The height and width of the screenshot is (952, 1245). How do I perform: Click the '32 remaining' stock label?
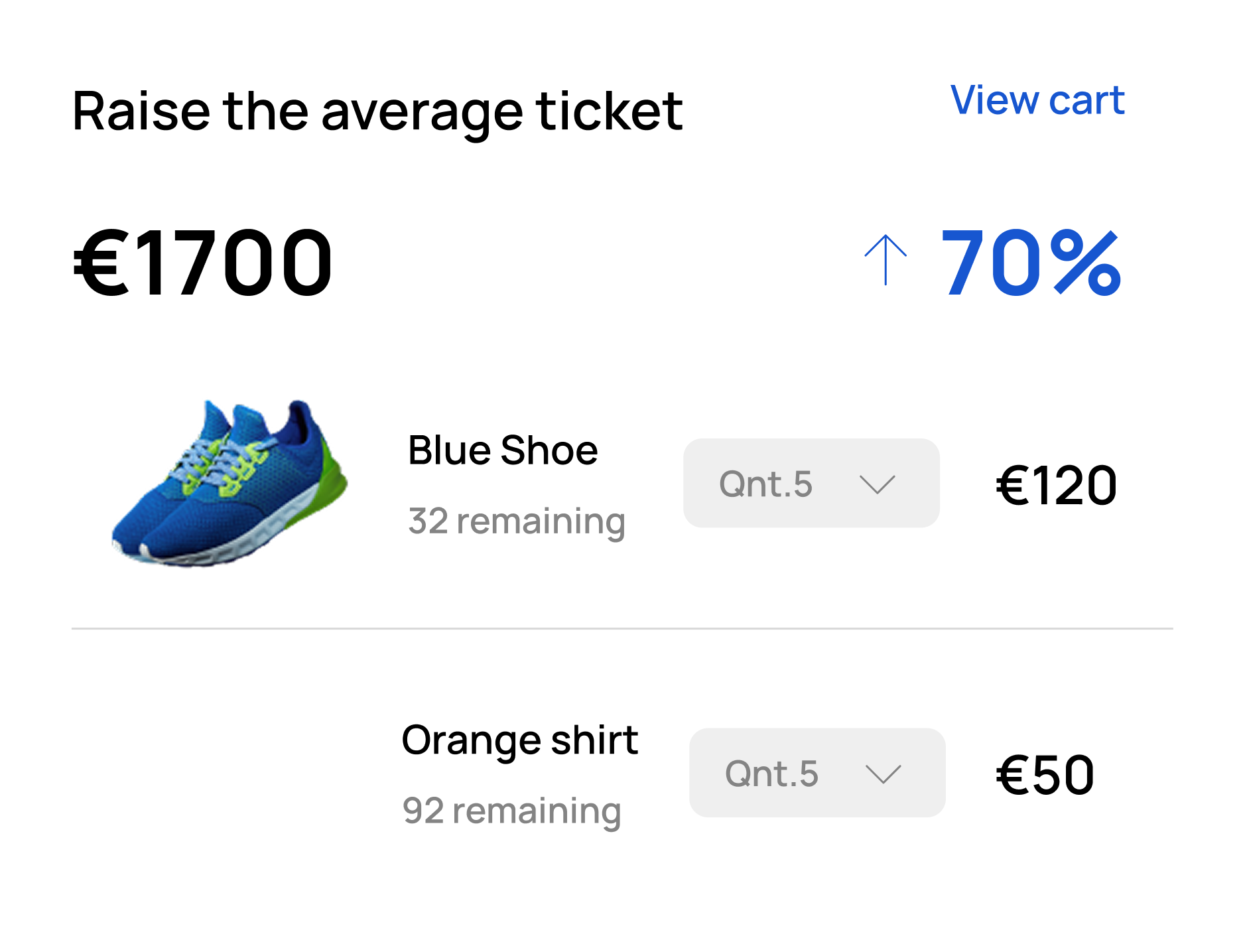[x=517, y=521]
